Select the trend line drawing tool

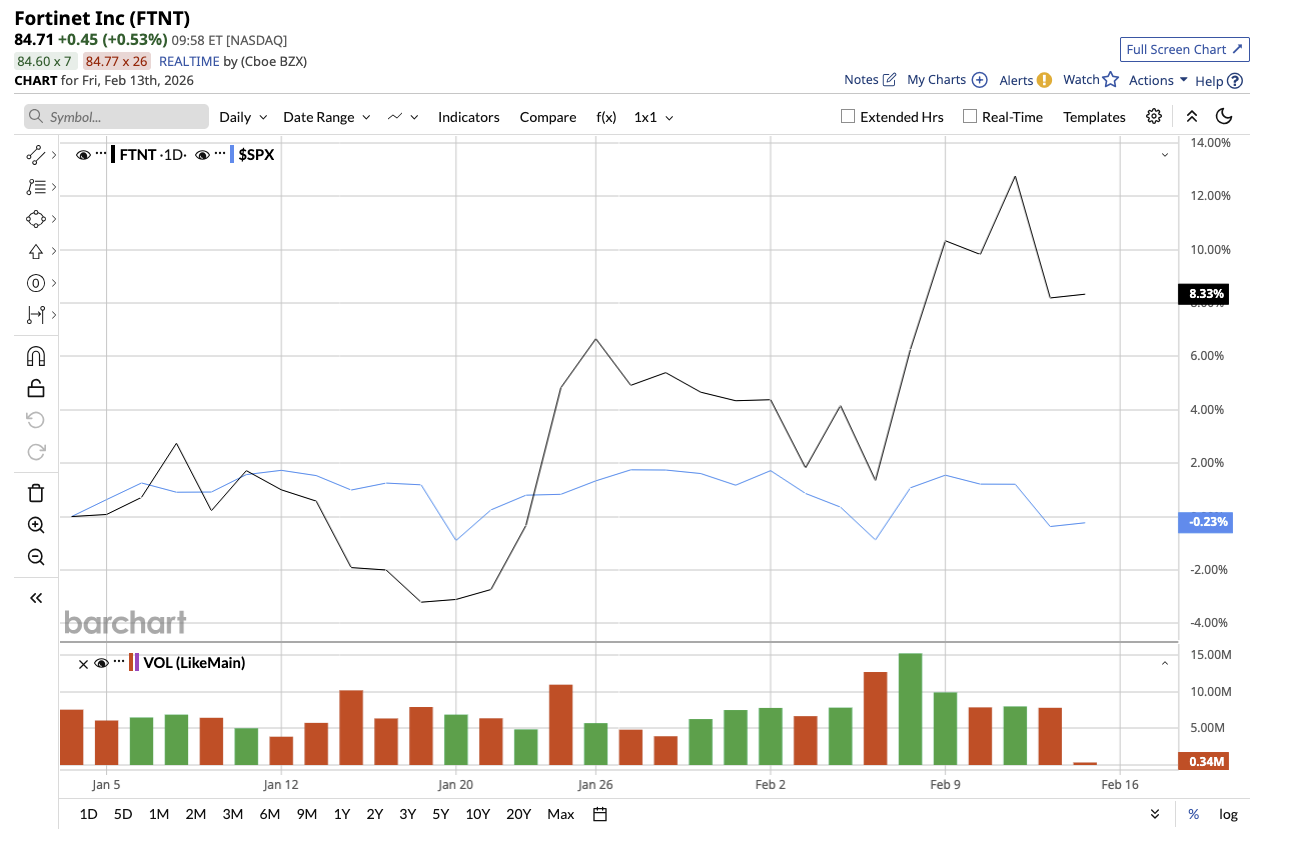pos(36,155)
